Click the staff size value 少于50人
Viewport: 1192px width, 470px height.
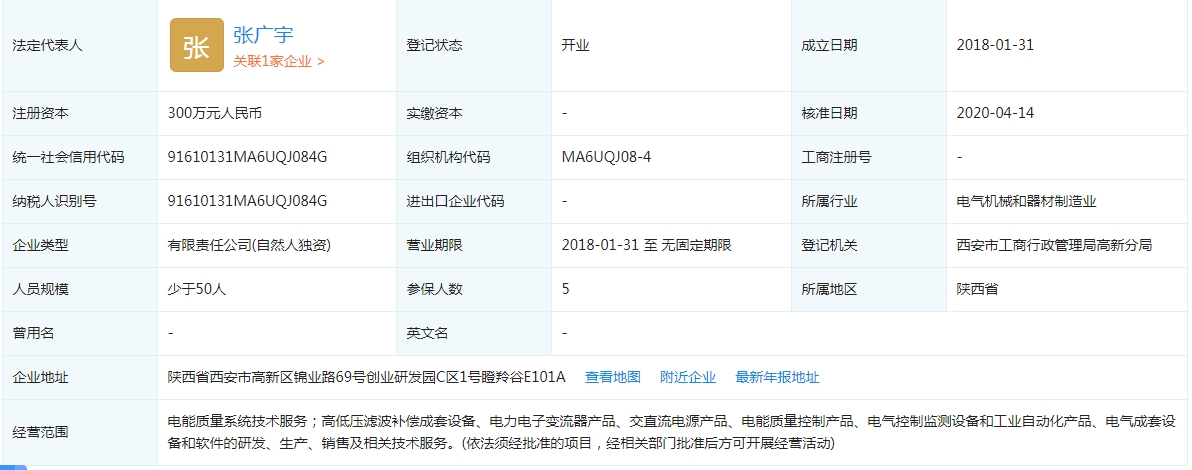(x=197, y=289)
